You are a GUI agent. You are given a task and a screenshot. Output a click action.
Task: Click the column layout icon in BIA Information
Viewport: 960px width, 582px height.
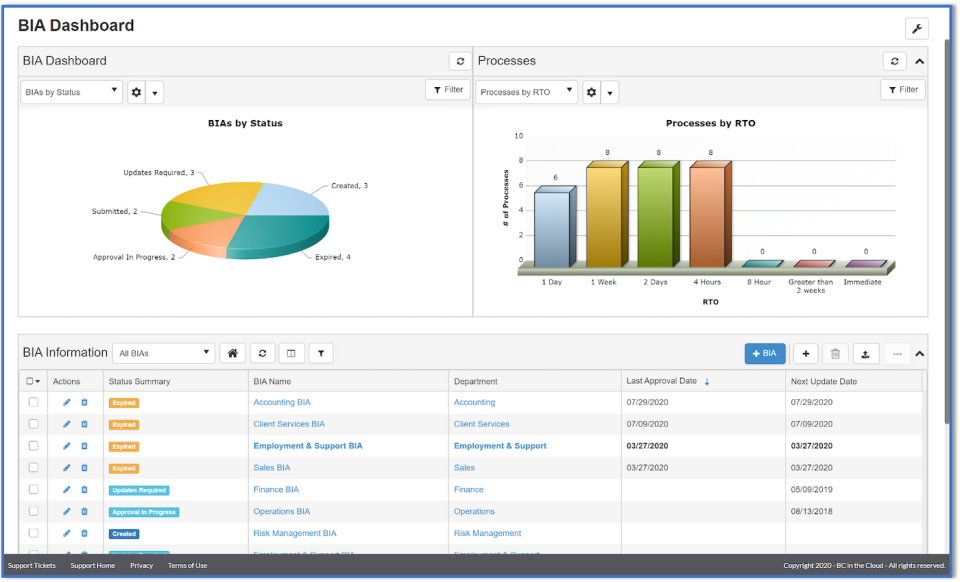point(290,353)
